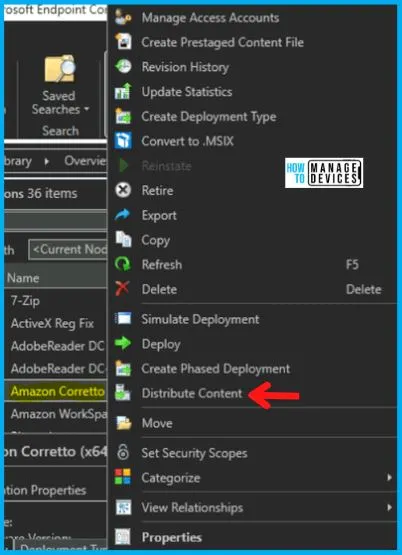Image resolution: width=402 pixels, height=555 pixels.
Task: Choose Manage Access Accounts from menu
Action: [210, 18]
